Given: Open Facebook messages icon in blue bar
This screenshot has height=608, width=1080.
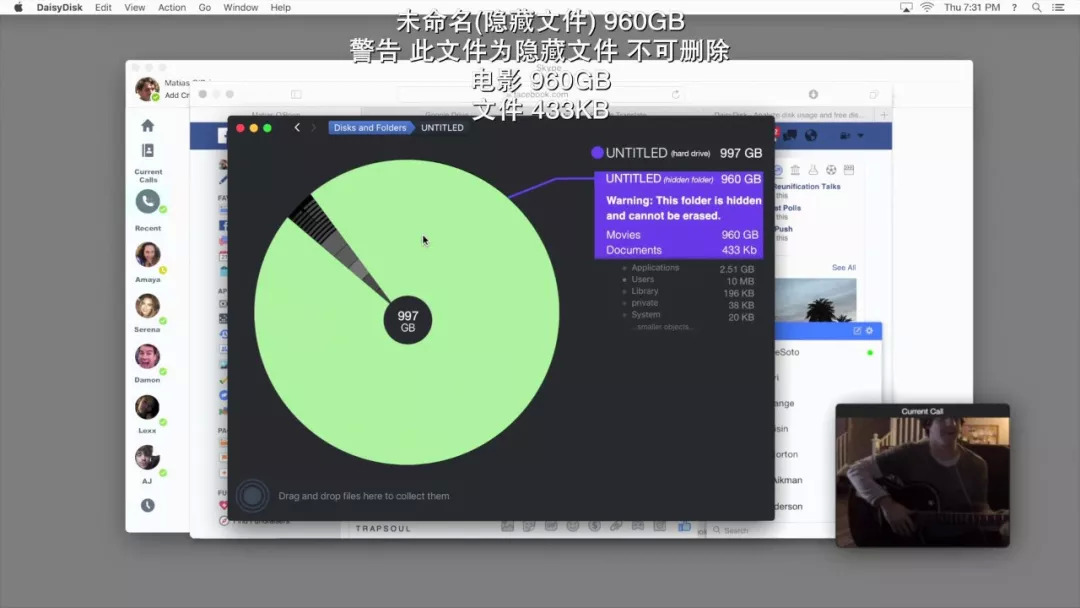Looking at the screenshot, I should tap(790, 136).
